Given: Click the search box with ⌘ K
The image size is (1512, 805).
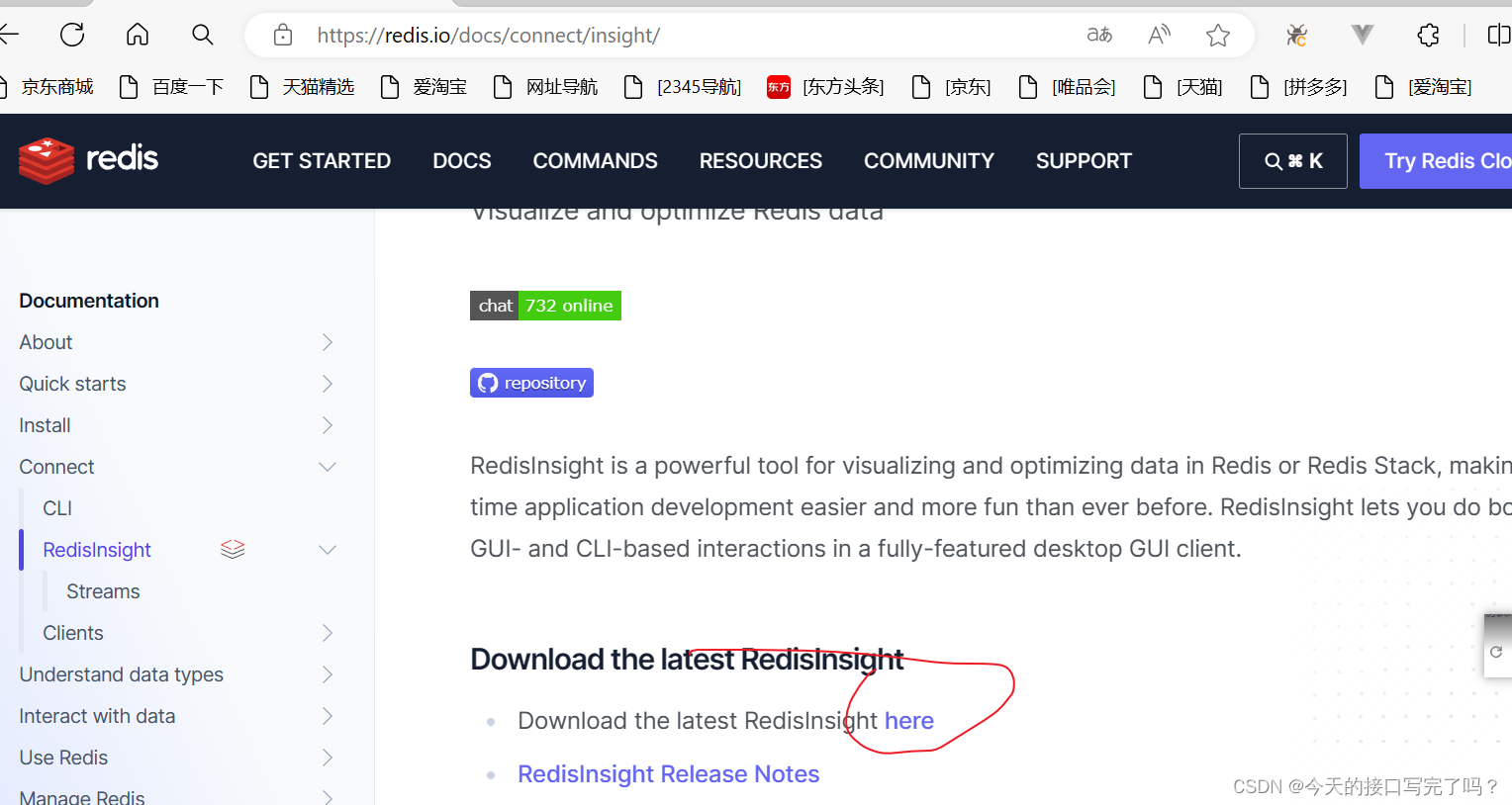Looking at the screenshot, I should click(x=1293, y=161).
